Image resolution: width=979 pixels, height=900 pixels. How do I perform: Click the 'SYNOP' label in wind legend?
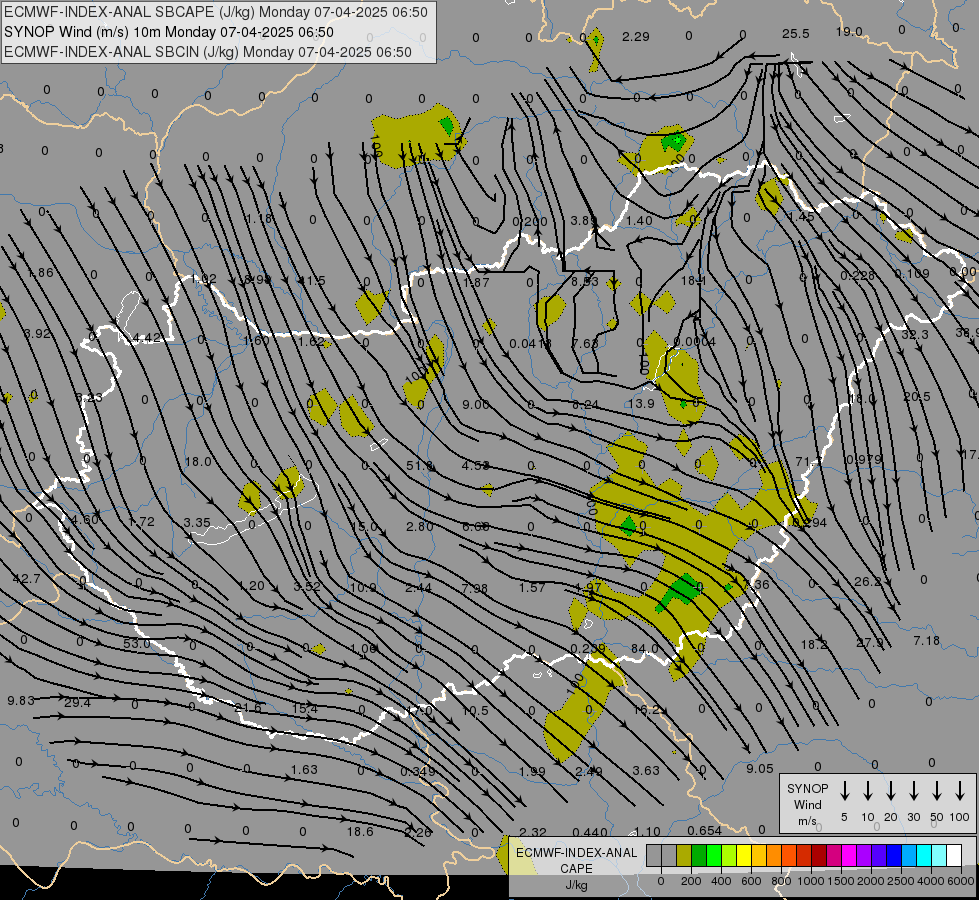click(807, 788)
